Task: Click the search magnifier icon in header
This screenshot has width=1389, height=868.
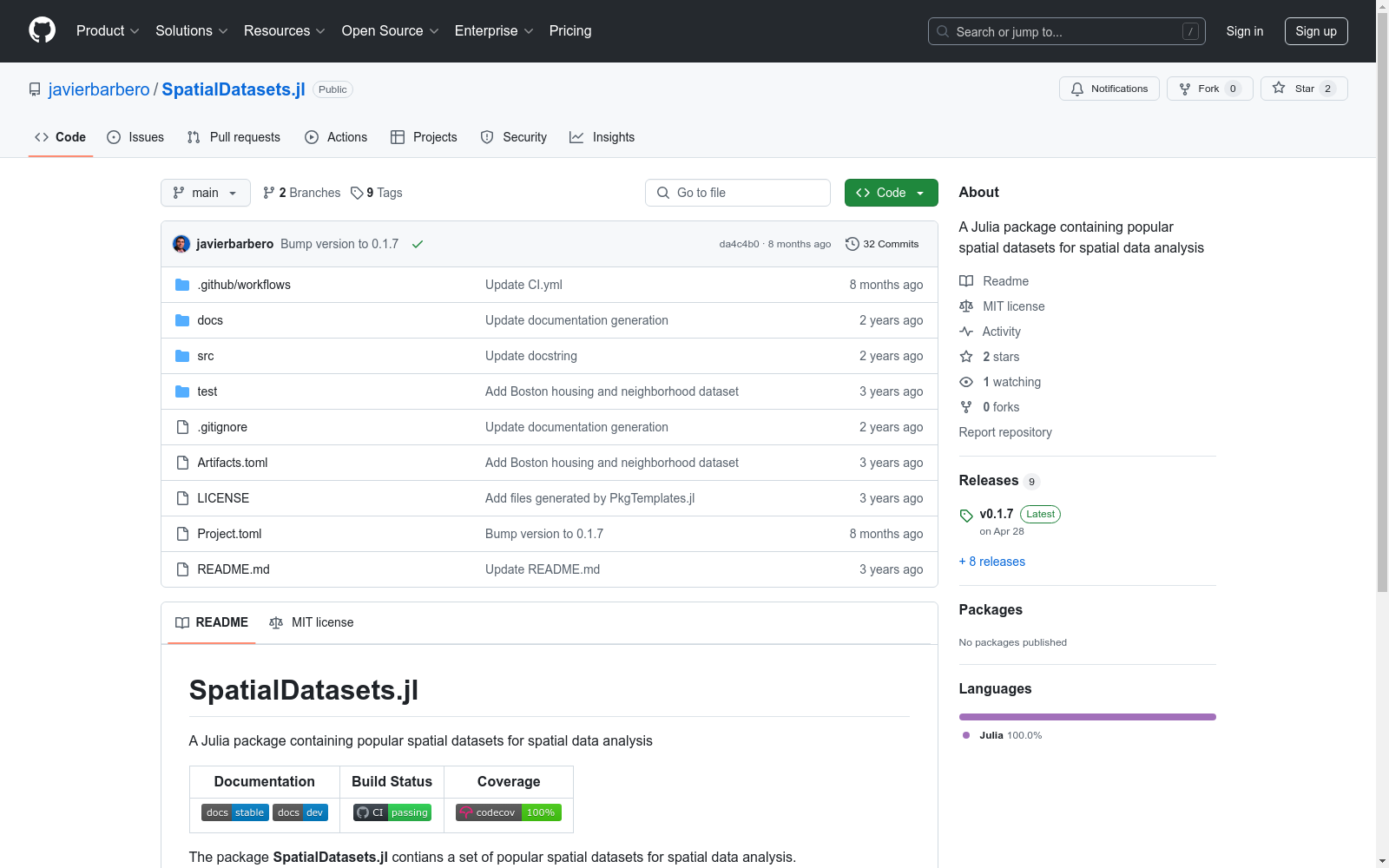Action: (943, 31)
